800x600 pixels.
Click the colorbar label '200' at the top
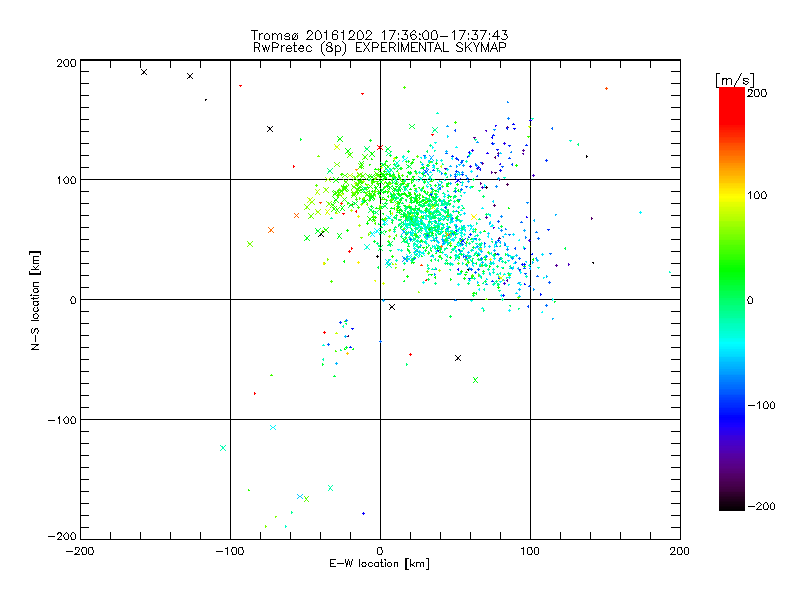tap(757, 93)
